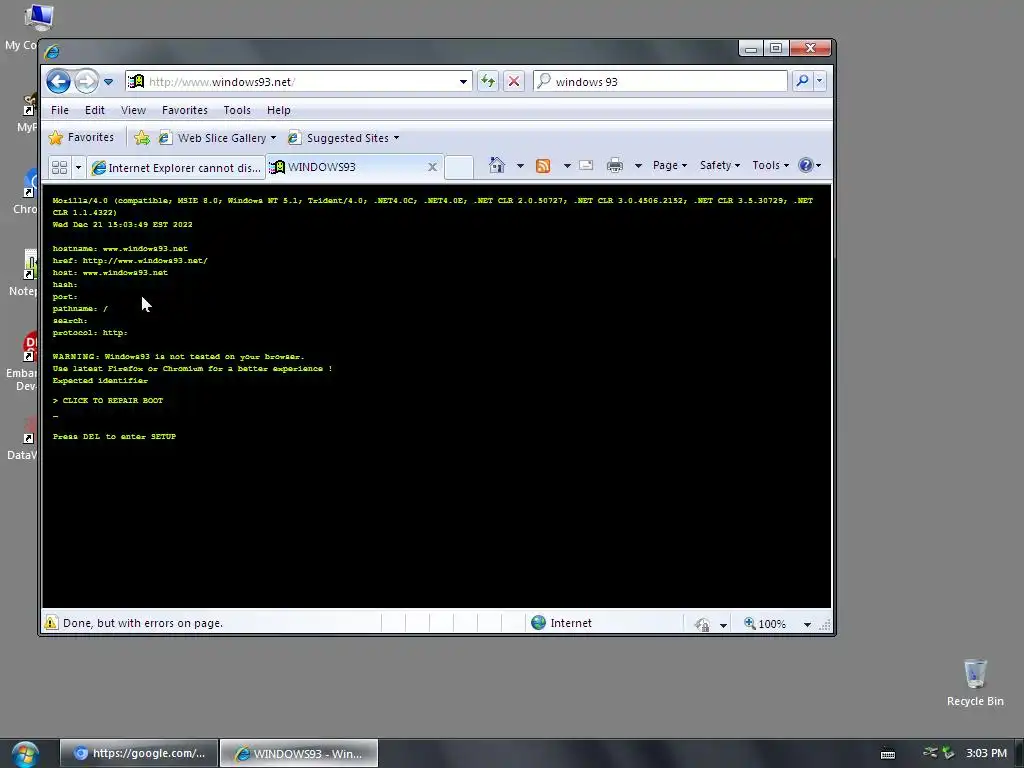Open the recent pages dropdown arrow
The height and width of the screenshot is (768, 1024).
pos(108,82)
